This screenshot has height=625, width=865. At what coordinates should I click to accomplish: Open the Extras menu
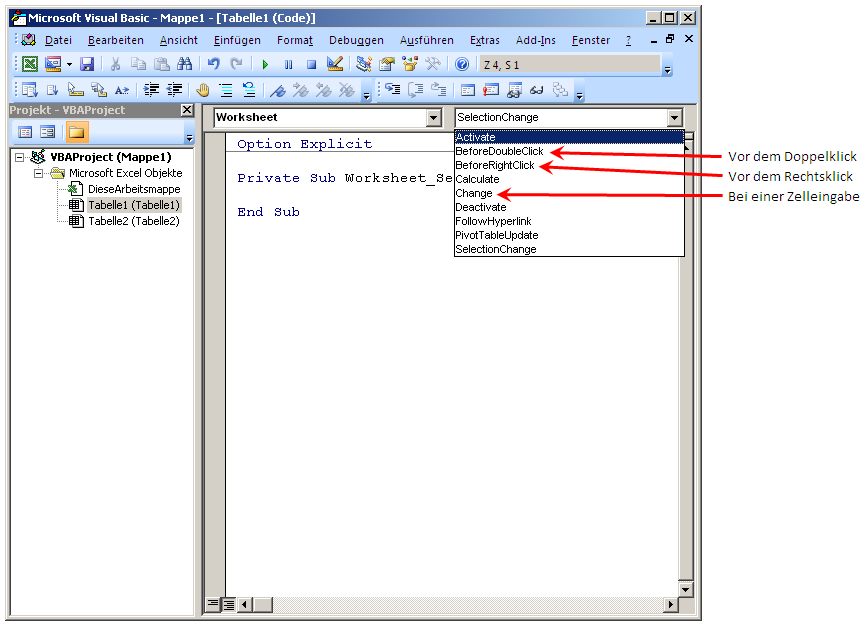484,40
